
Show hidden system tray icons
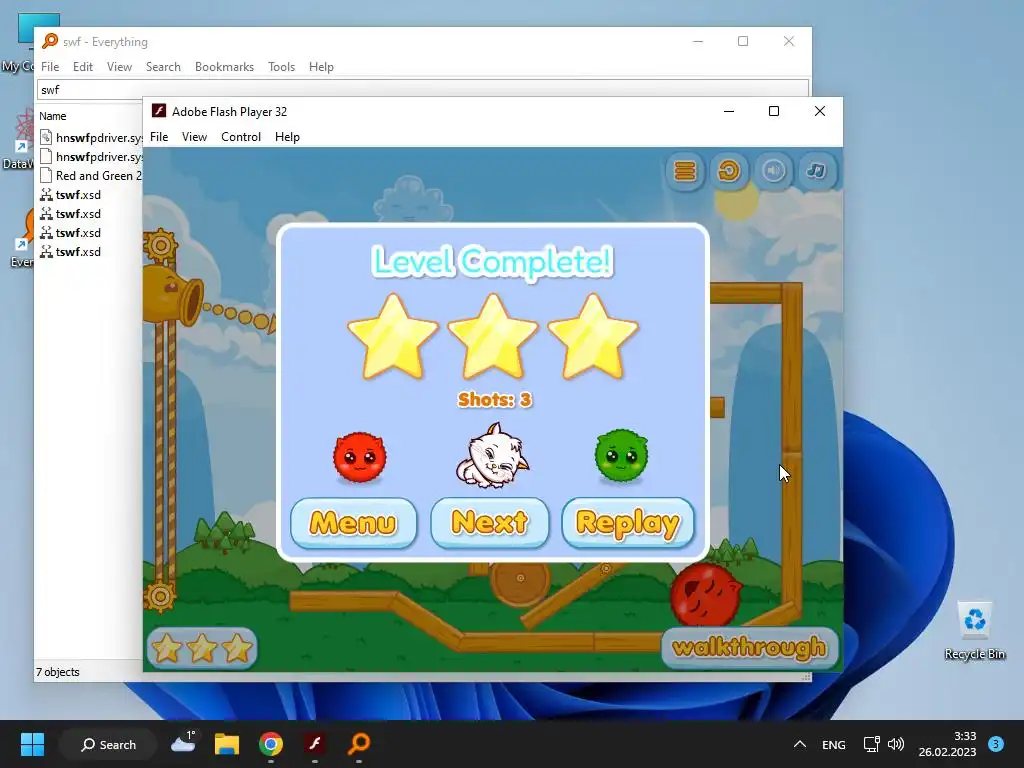point(799,744)
